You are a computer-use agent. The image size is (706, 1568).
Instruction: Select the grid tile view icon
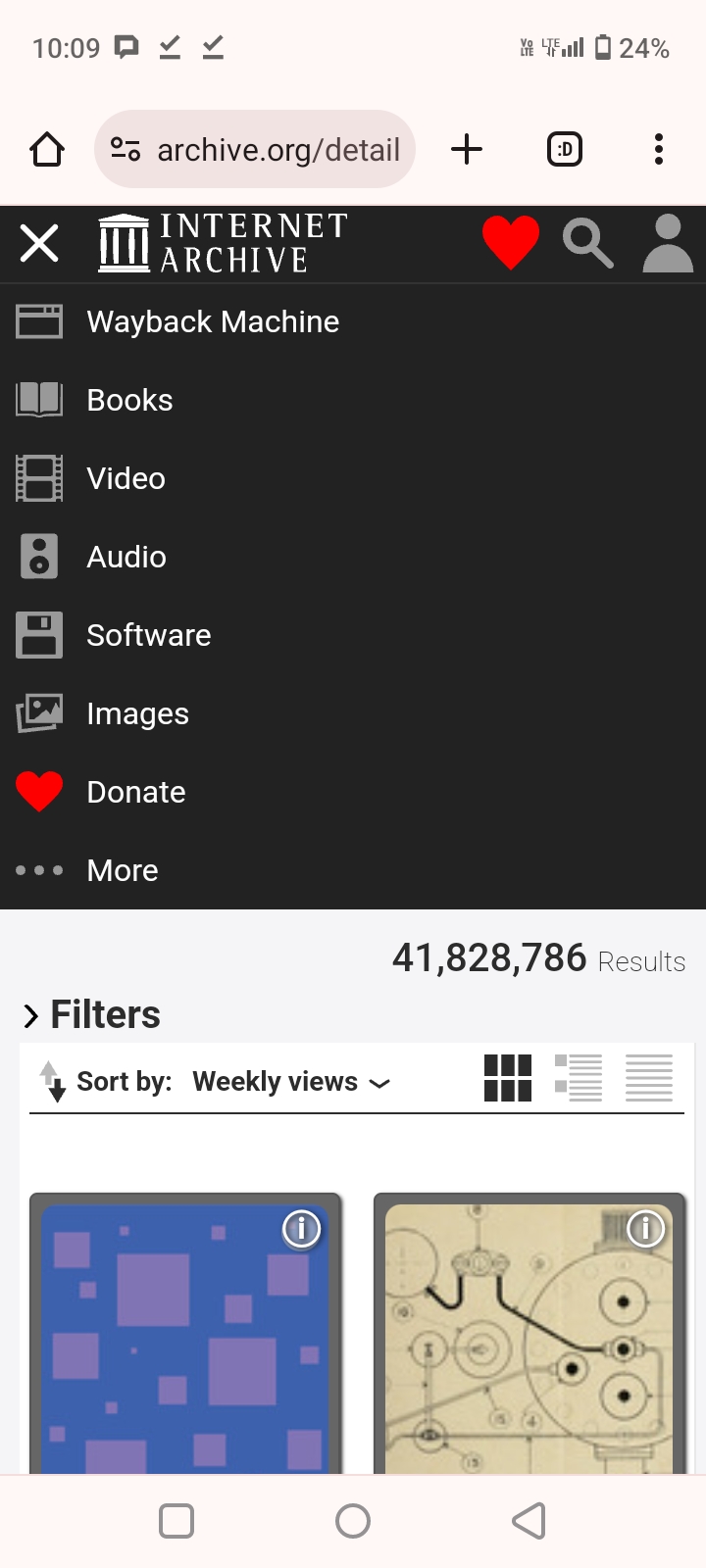coord(508,1079)
